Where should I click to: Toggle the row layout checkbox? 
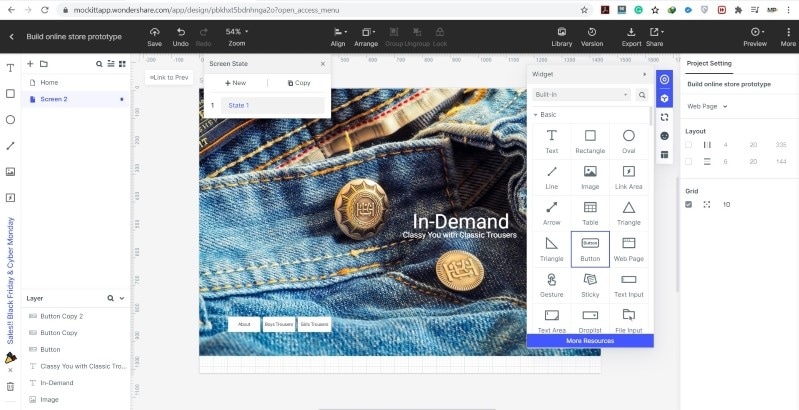pyautogui.click(x=688, y=161)
